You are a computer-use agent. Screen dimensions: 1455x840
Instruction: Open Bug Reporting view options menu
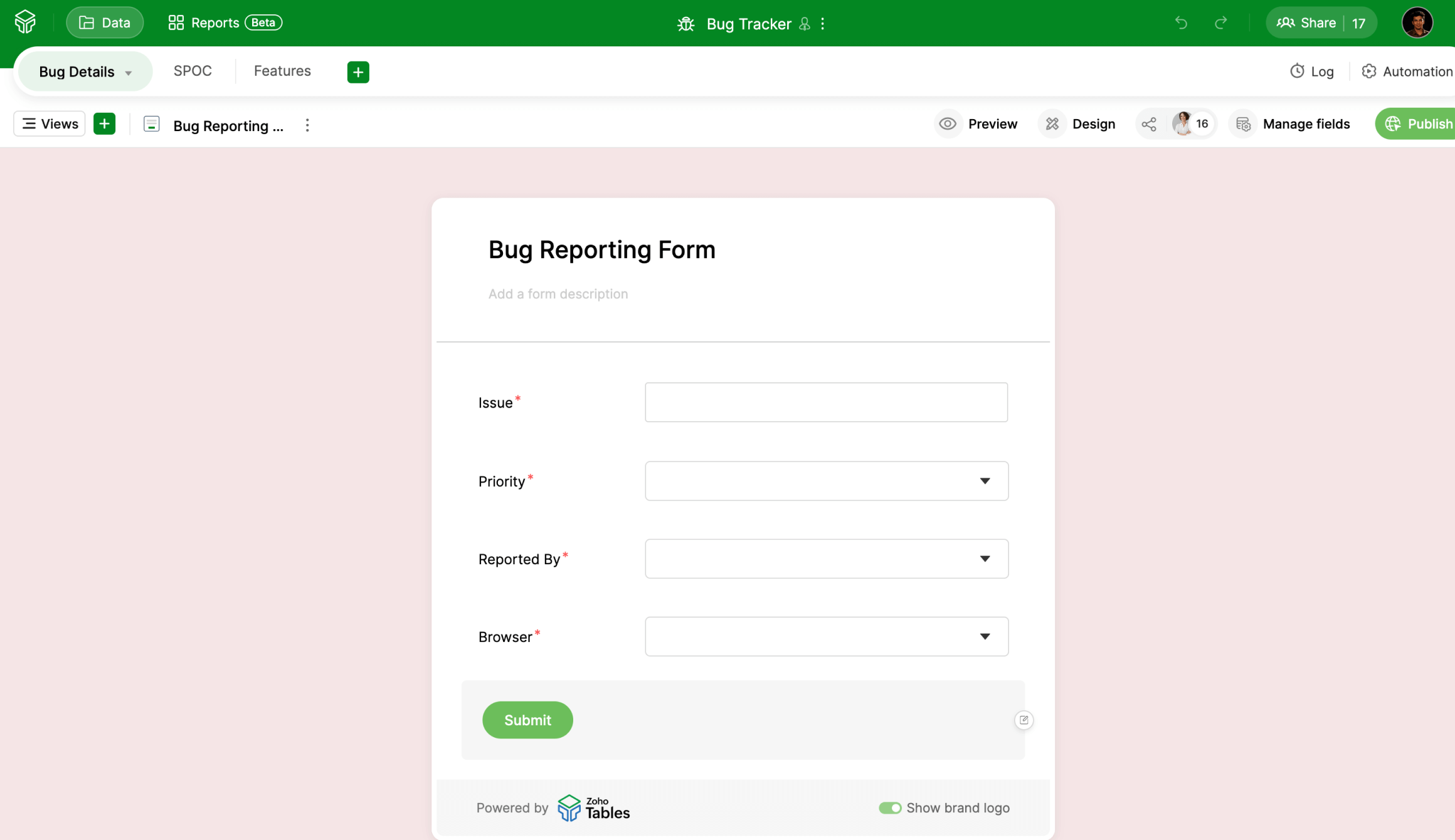coord(307,125)
